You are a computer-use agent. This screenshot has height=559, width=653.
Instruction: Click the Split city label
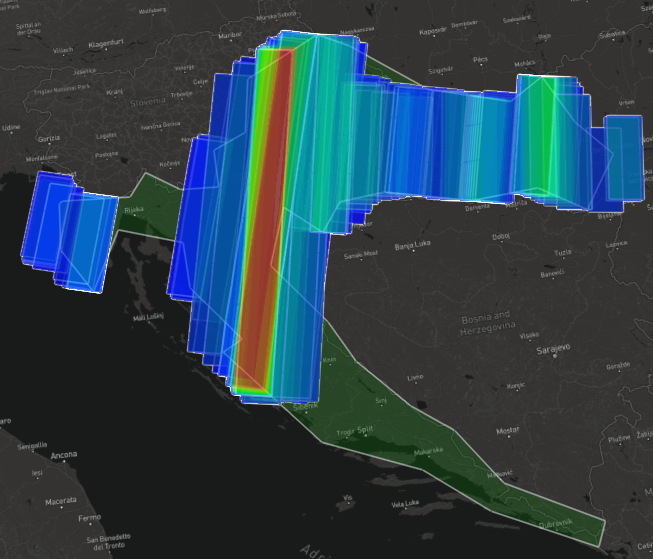(368, 431)
